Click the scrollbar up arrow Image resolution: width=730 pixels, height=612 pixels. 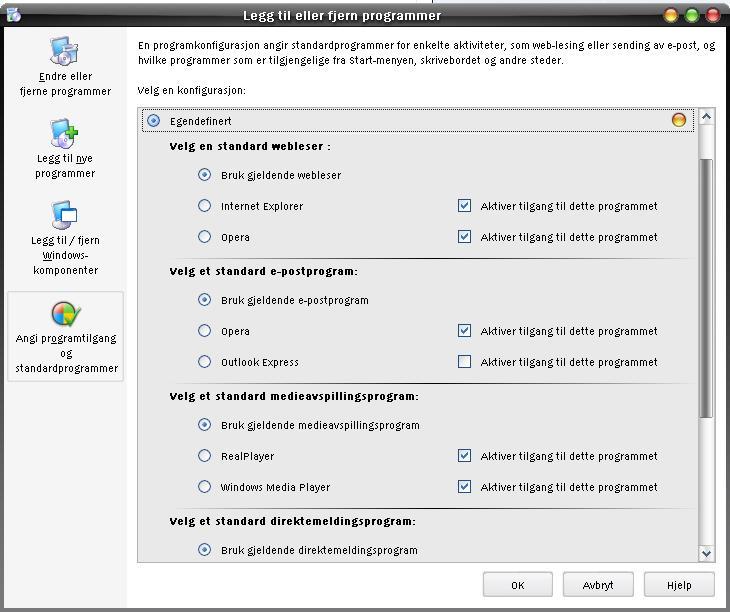coord(706,117)
